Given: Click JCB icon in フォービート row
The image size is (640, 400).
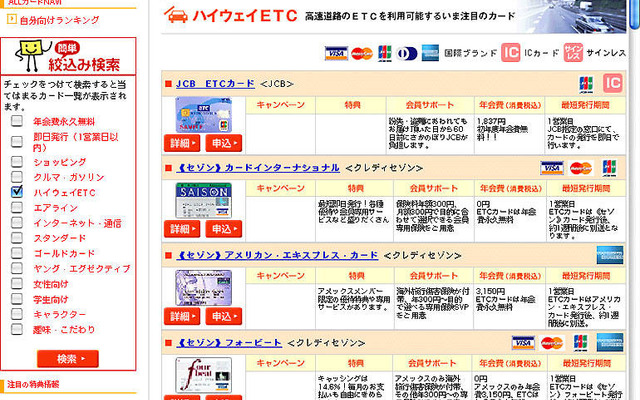Looking at the screenshot, I should (x=580, y=343).
